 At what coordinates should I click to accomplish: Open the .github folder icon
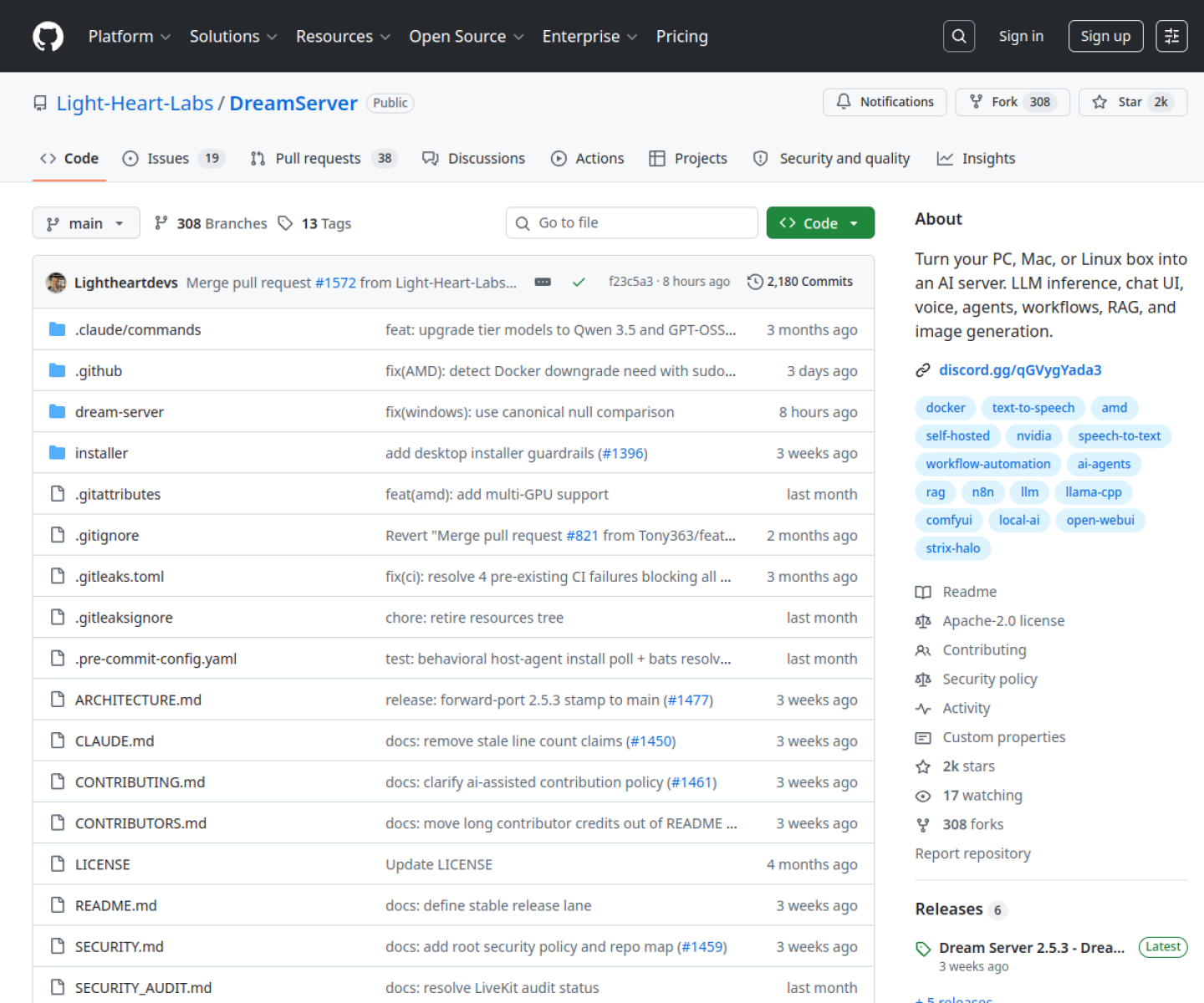point(57,370)
